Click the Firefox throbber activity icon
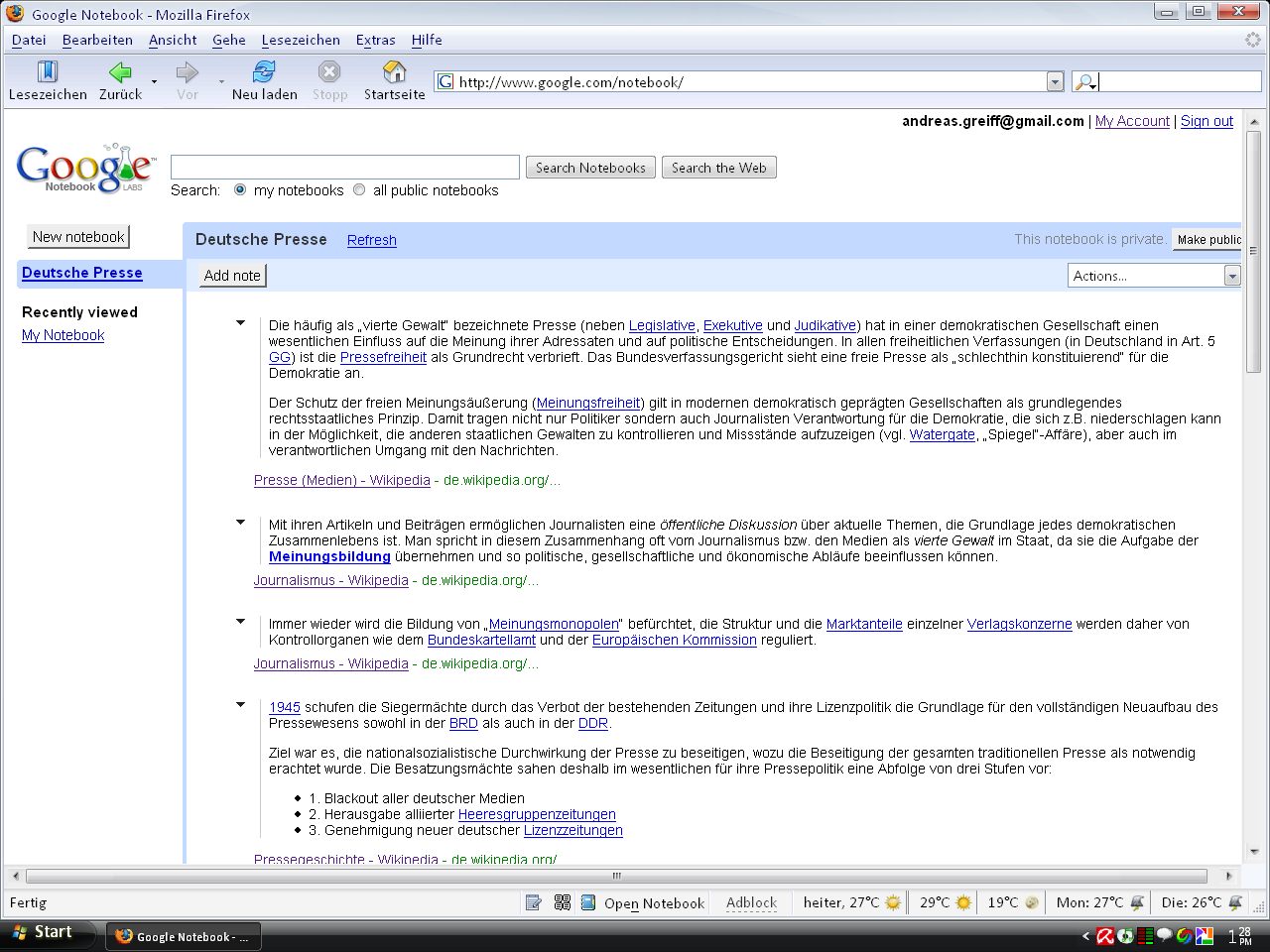1270x952 pixels. pyautogui.click(x=1252, y=40)
